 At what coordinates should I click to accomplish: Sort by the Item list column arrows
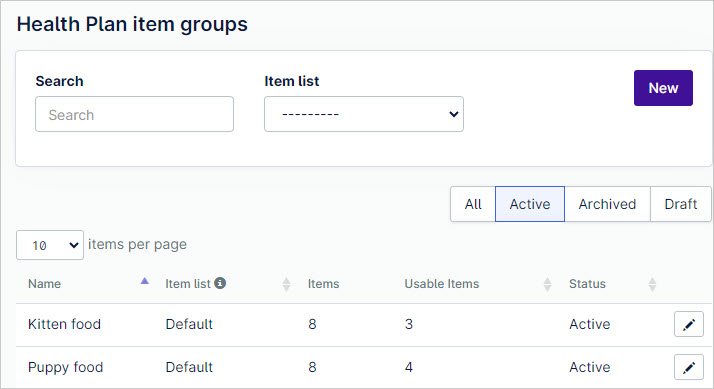pos(286,284)
